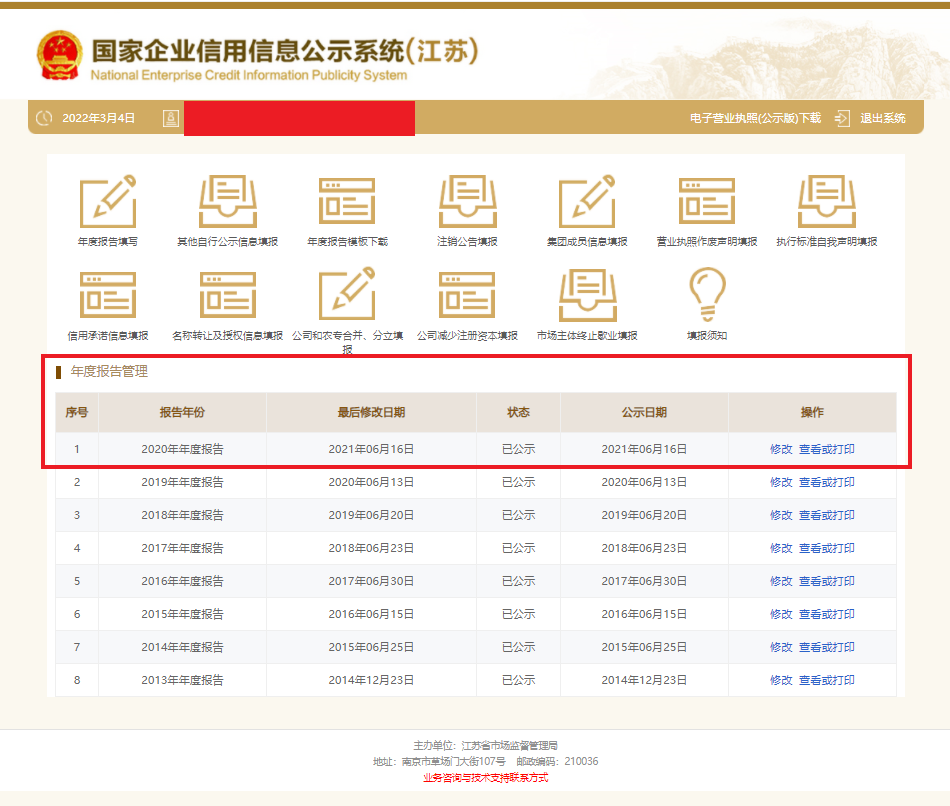Open 执行标准自我声明填报 icon

click(x=827, y=202)
